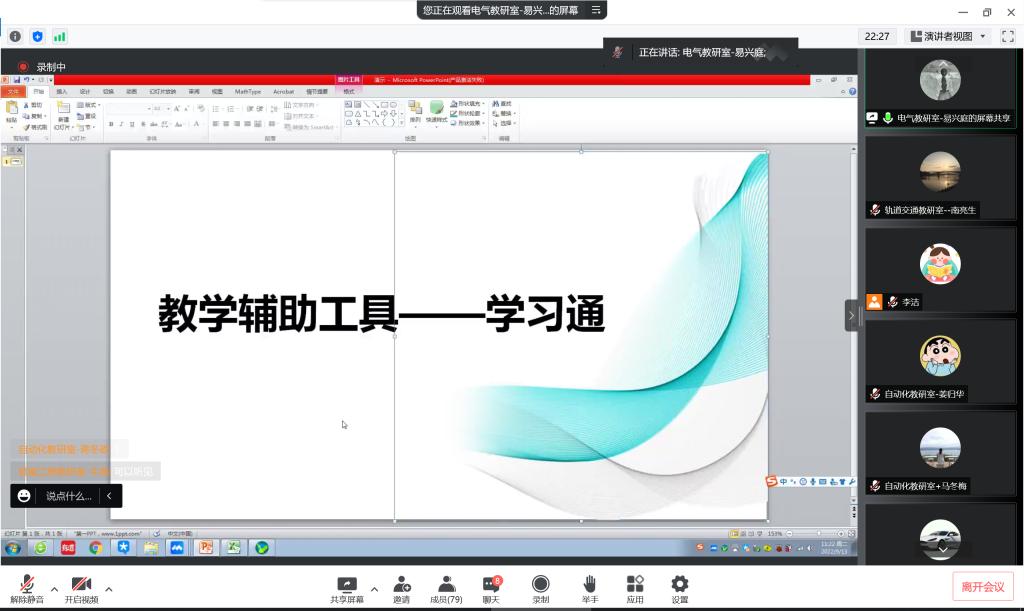Click the 说点什么... chat input box
This screenshot has width=1024, height=611.
(68, 495)
